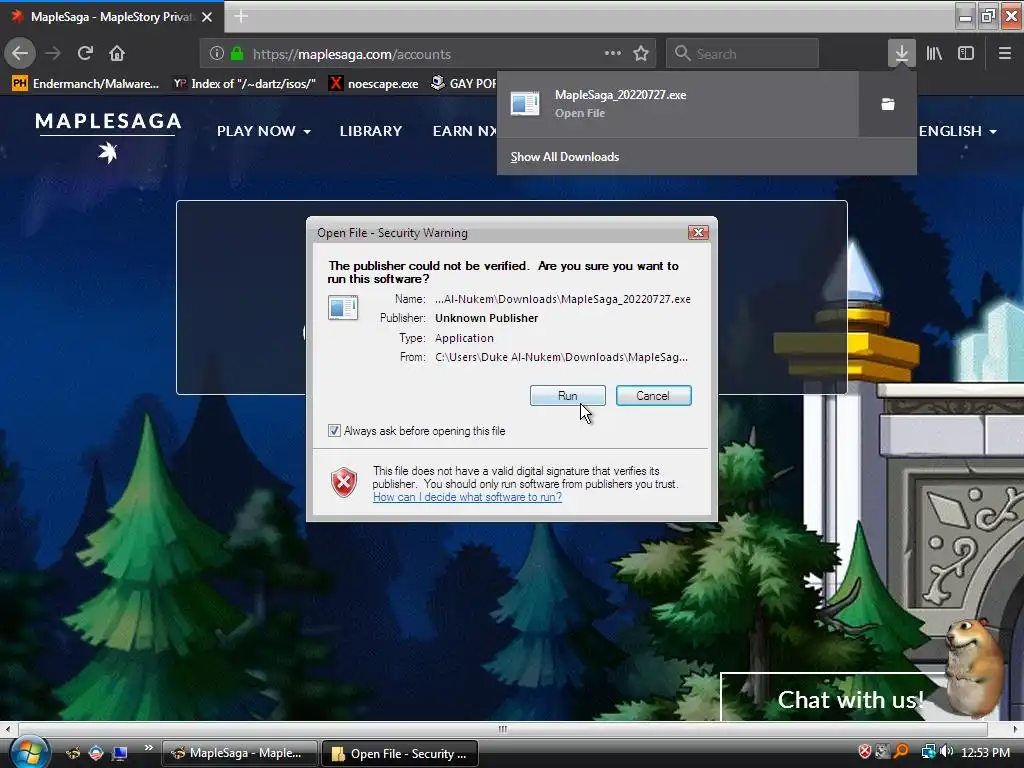Screen dimensions: 1024x768
Task: Toggle the Firefox downloads panel arrow
Action: click(x=902, y=54)
